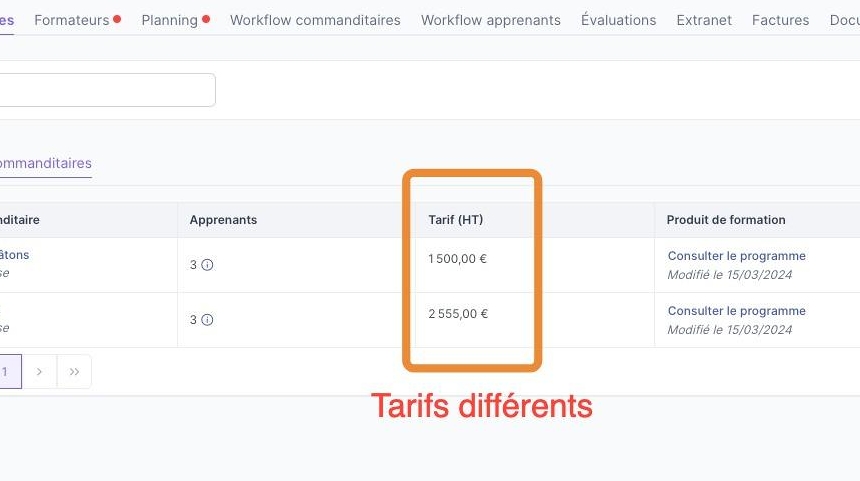Switch to the Factures tab
The image size is (860, 481).
pyautogui.click(x=780, y=20)
